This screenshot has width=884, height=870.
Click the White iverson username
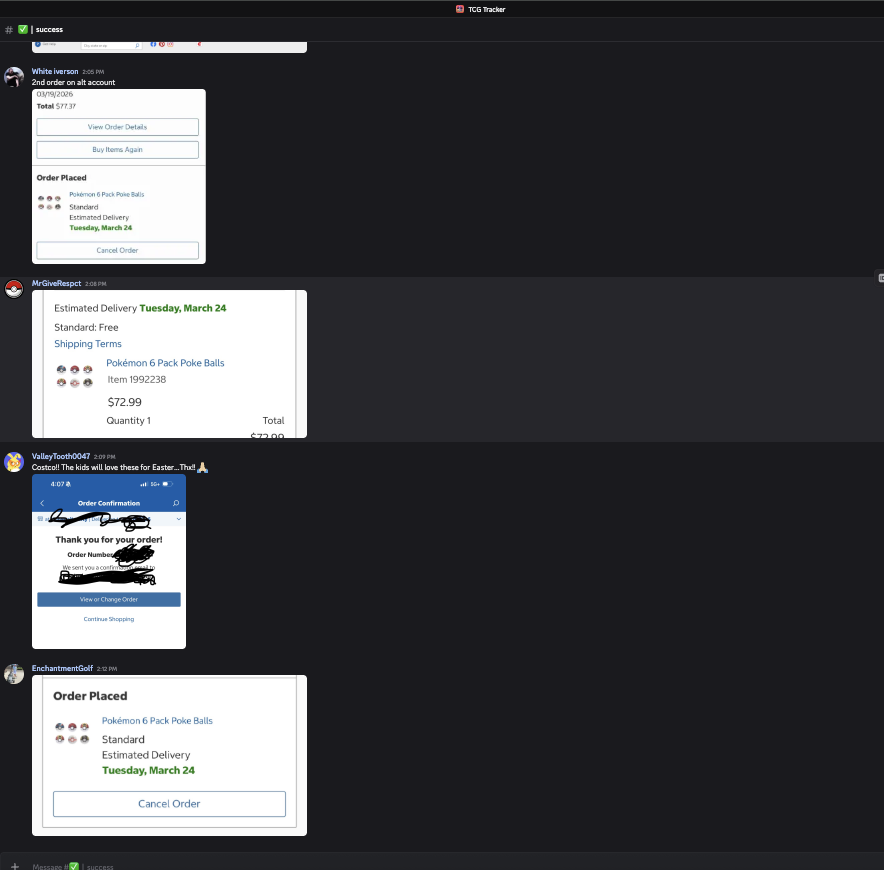[55, 72]
